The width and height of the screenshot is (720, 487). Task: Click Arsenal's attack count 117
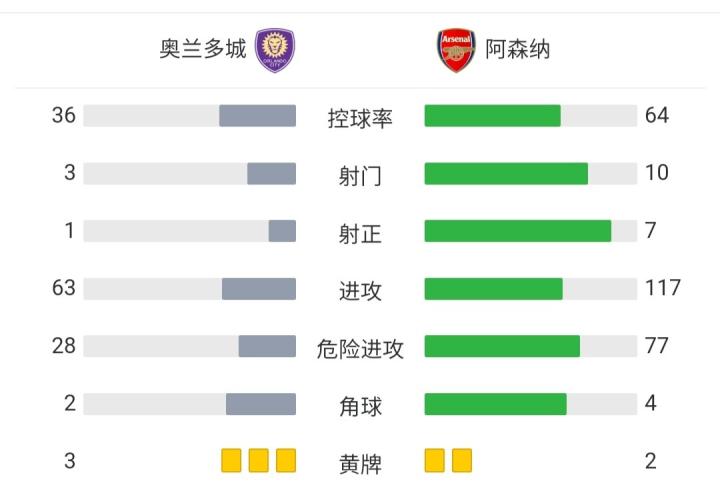point(662,289)
